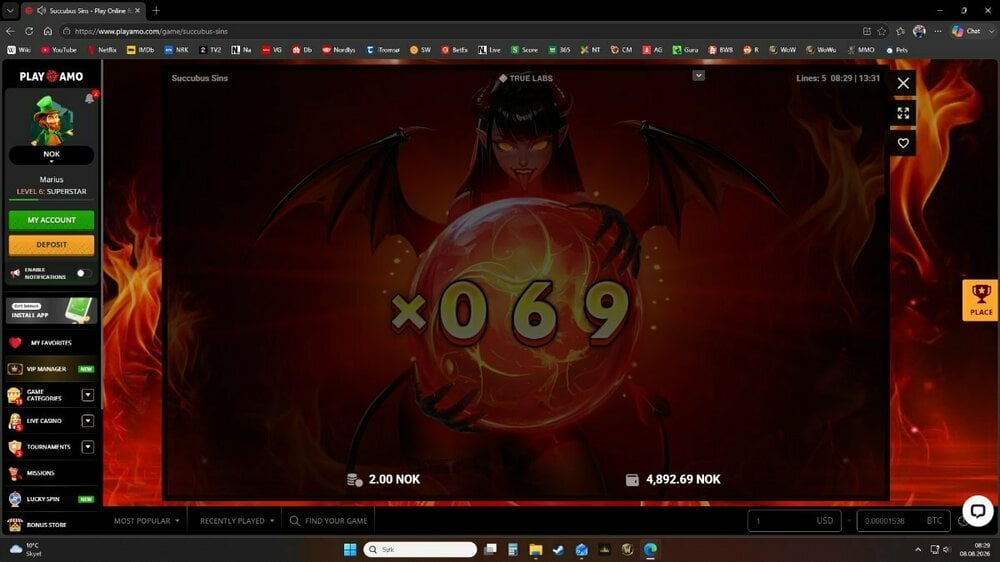The width and height of the screenshot is (1000, 562).
Task: Click the Install App banner
Action: point(52,311)
